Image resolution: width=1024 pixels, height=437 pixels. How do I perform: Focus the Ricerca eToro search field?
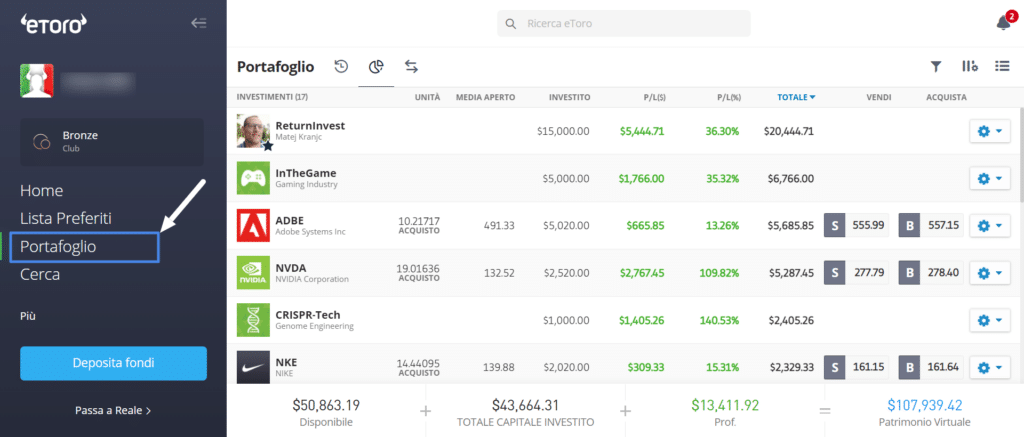click(624, 24)
